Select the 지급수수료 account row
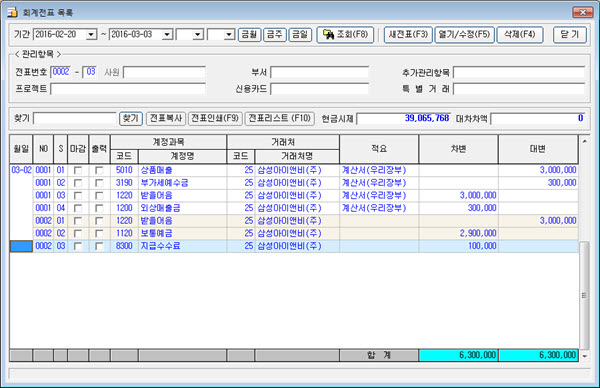Viewport: 600px width, 388px height. (294, 246)
